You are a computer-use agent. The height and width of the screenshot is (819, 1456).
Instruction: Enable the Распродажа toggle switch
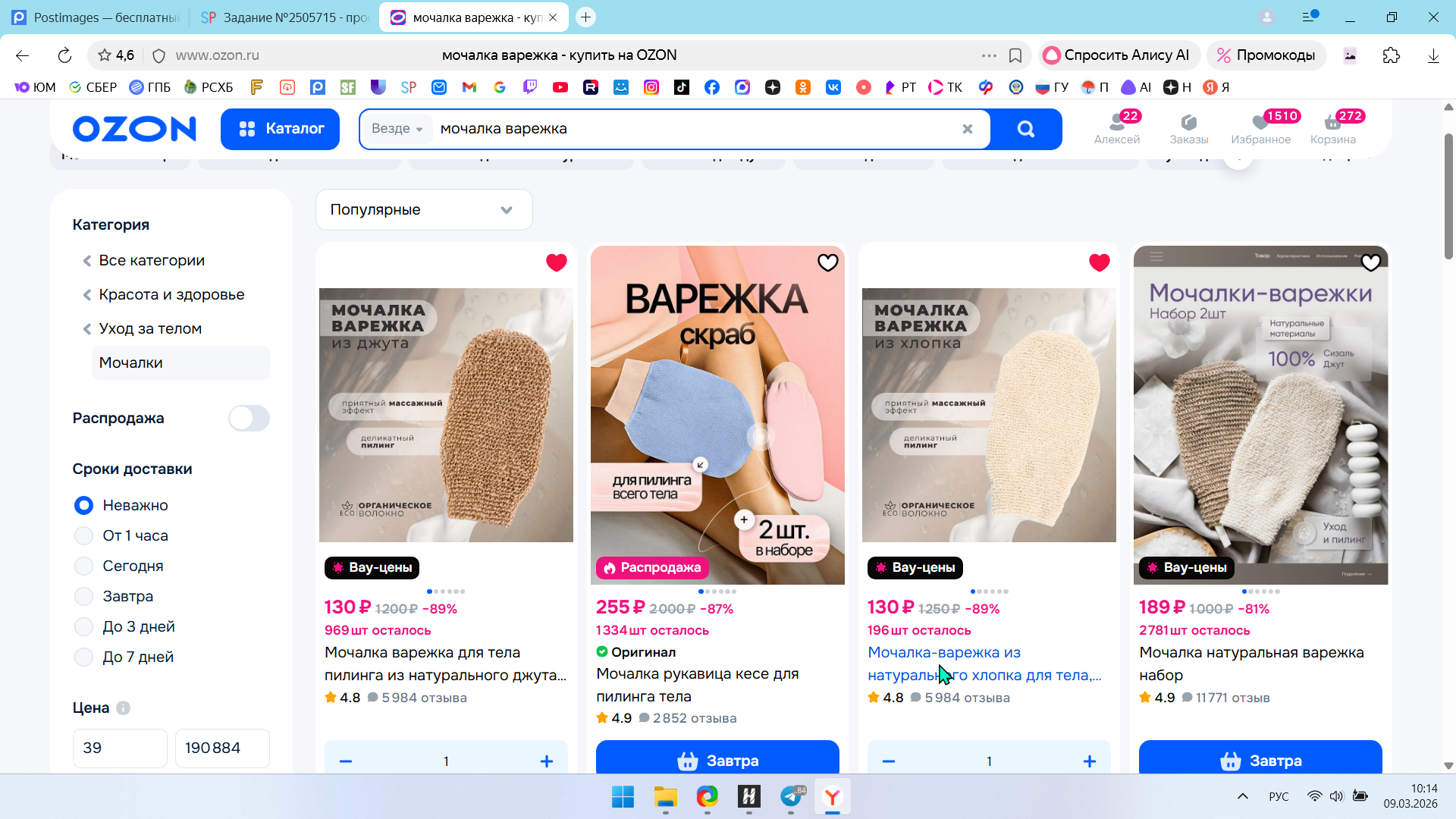tap(249, 418)
